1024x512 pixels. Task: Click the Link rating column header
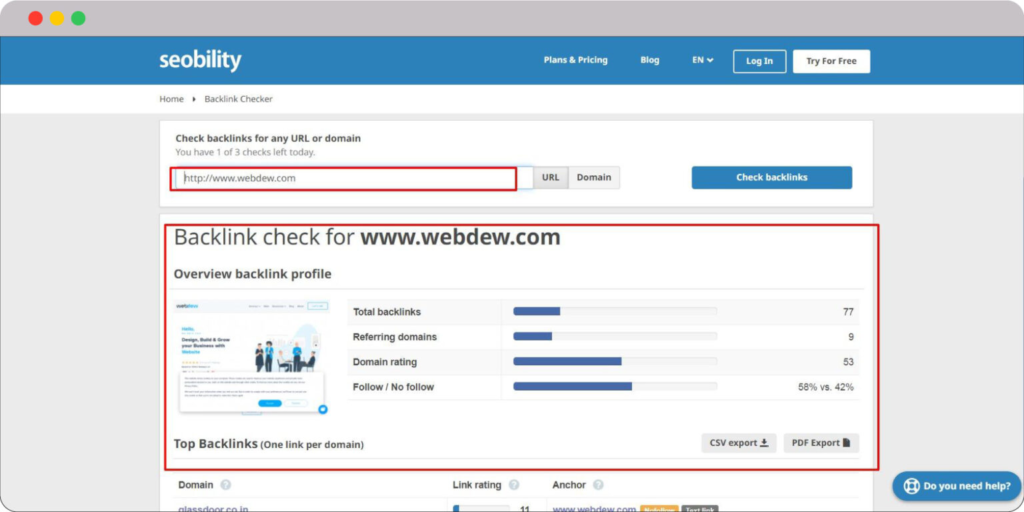tap(477, 485)
